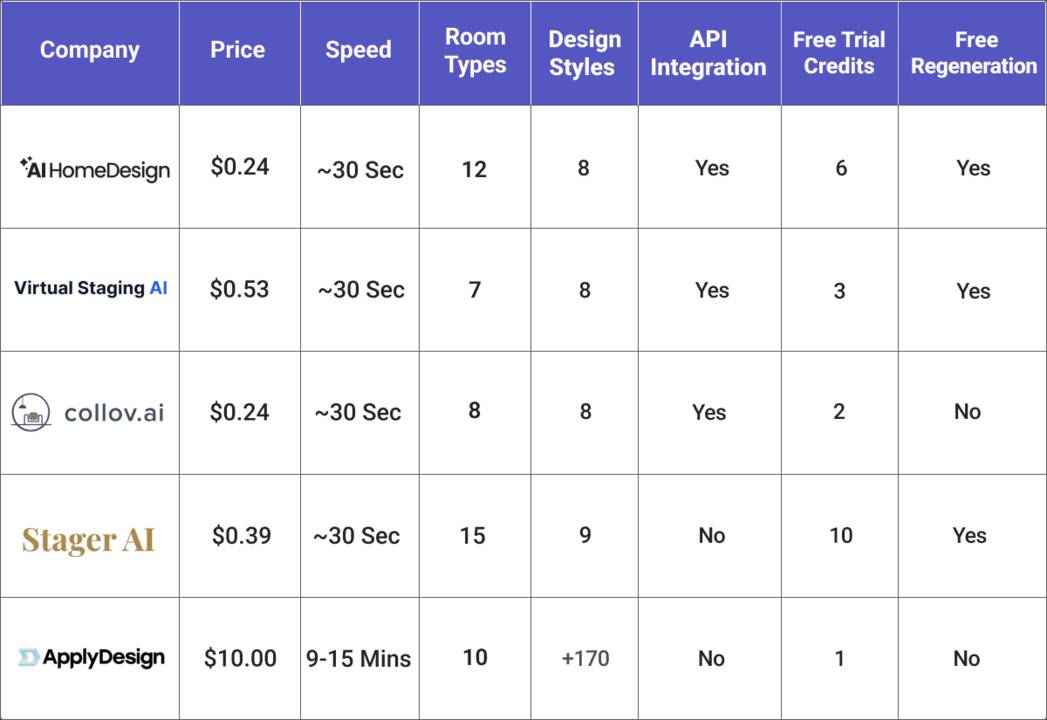Select the Free Trial Credits header
This screenshot has width=1047, height=720.
tap(839, 53)
